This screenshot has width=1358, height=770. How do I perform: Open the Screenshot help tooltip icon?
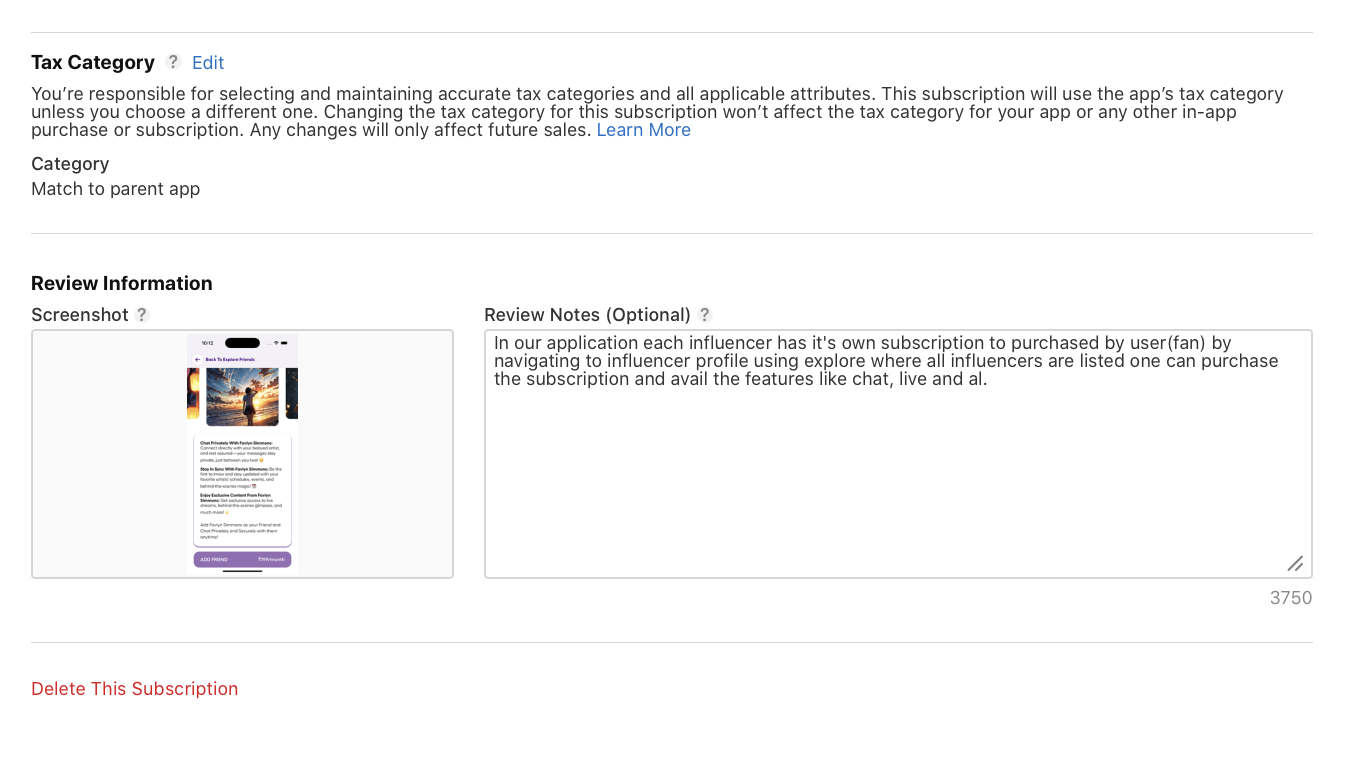[142, 315]
